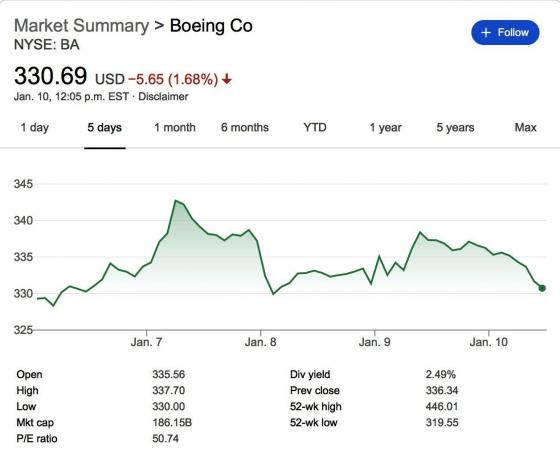Click the 52-wk low value 319.55

(442, 423)
